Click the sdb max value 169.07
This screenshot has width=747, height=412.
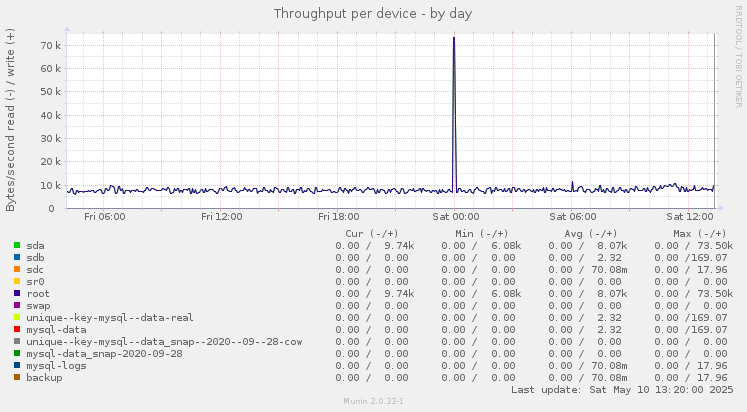point(709,258)
